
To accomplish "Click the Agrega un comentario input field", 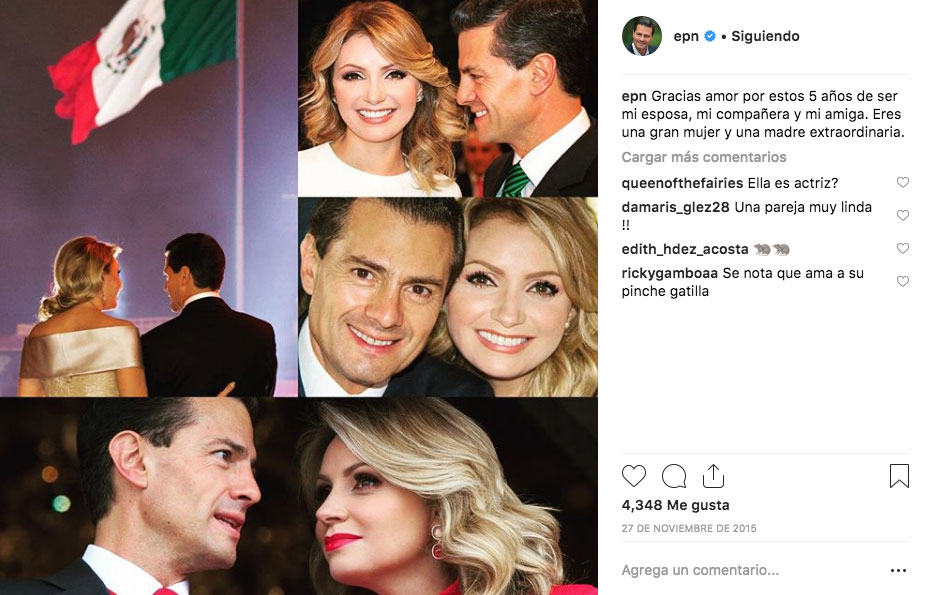I will click(x=700, y=569).
